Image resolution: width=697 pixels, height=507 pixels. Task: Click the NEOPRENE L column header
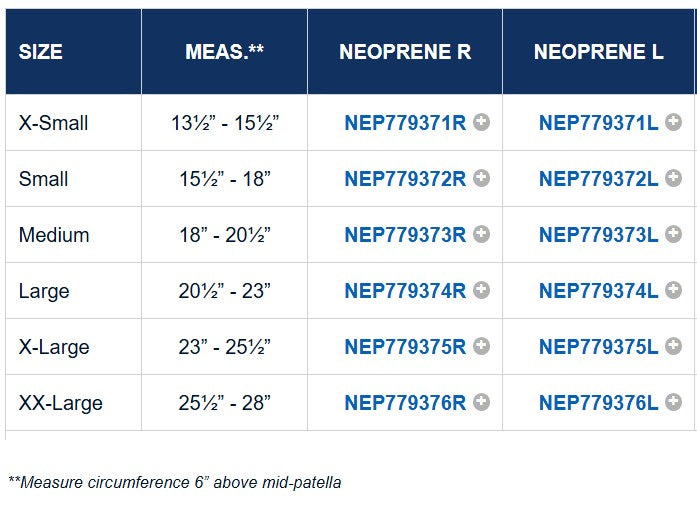(x=598, y=52)
